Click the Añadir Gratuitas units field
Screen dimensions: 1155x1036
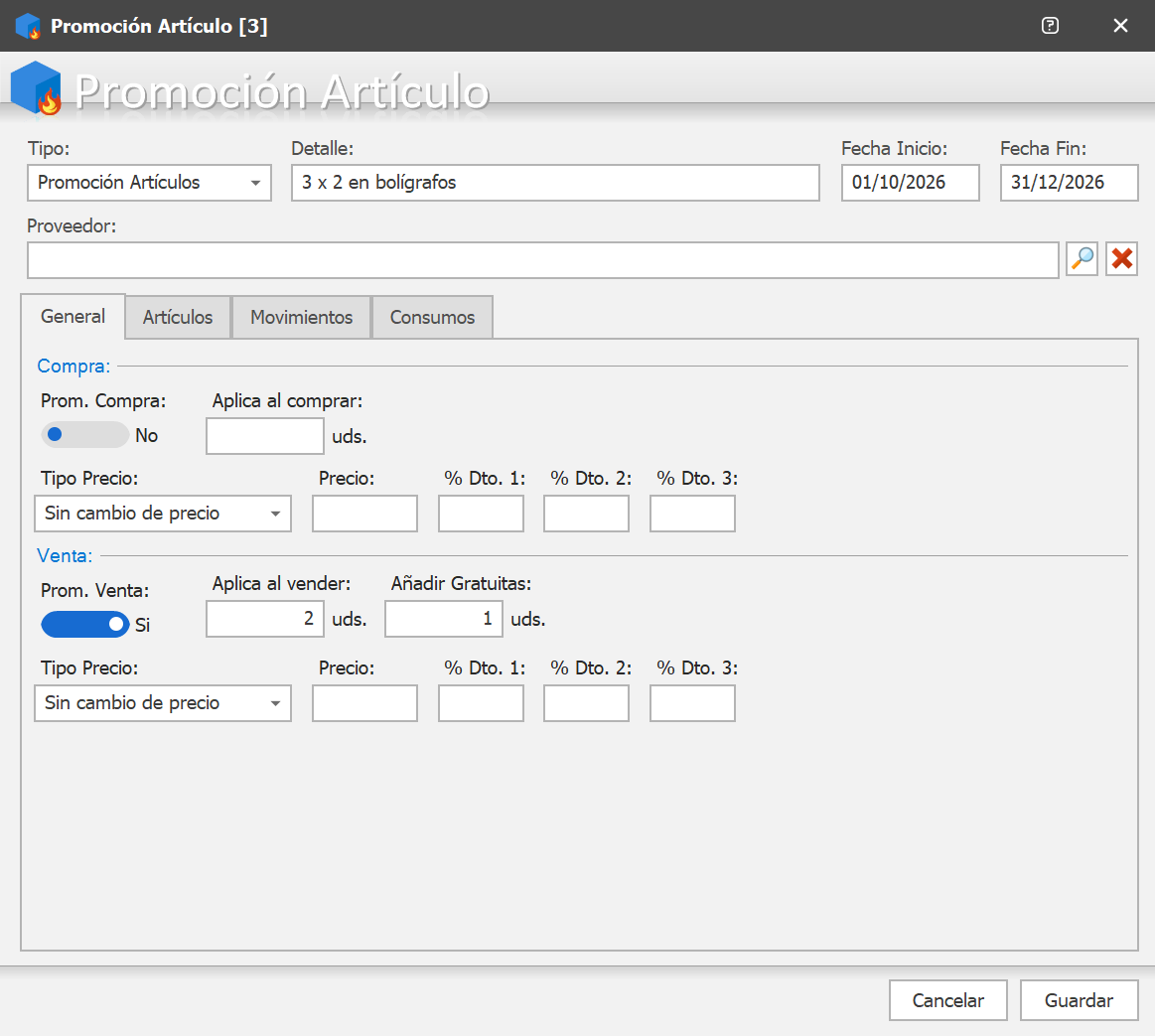[x=444, y=619]
